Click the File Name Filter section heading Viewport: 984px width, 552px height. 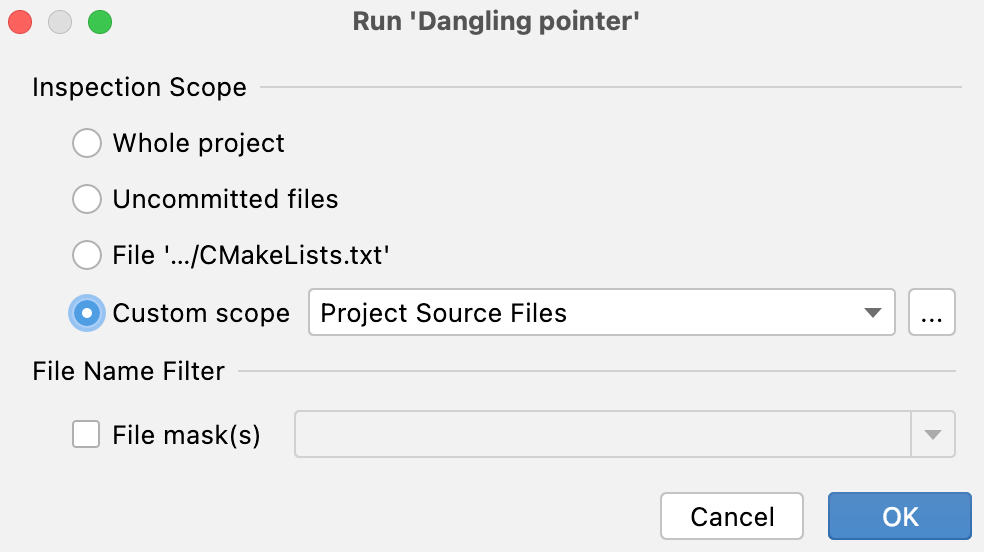coord(128,372)
